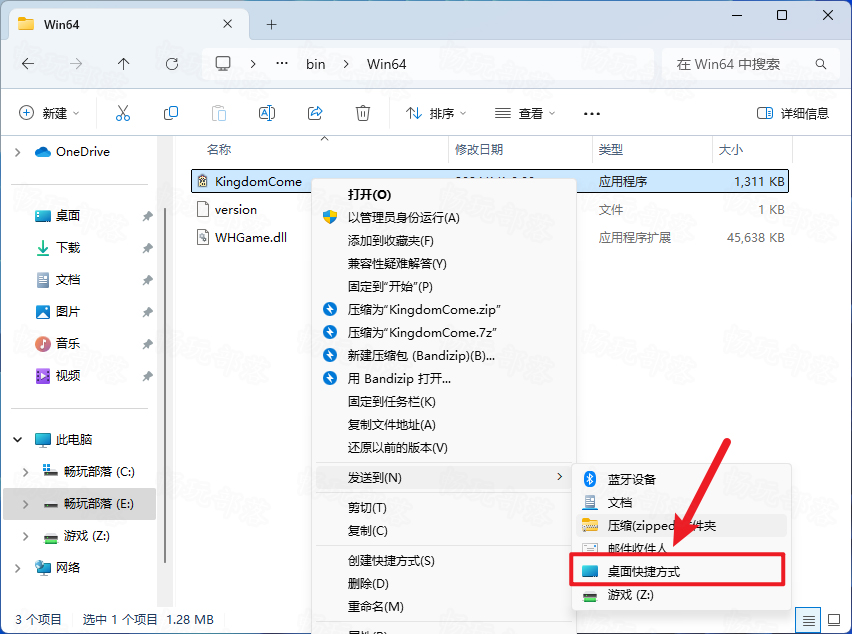Sort by 大小 column header
852x634 pixels.
[731, 149]
